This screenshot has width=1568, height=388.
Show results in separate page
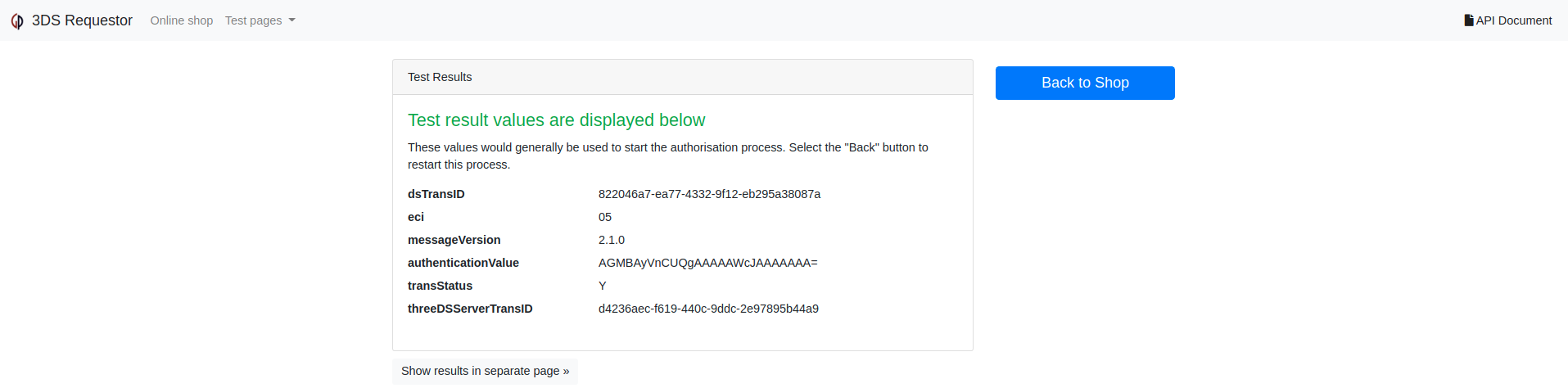[485, 371]
